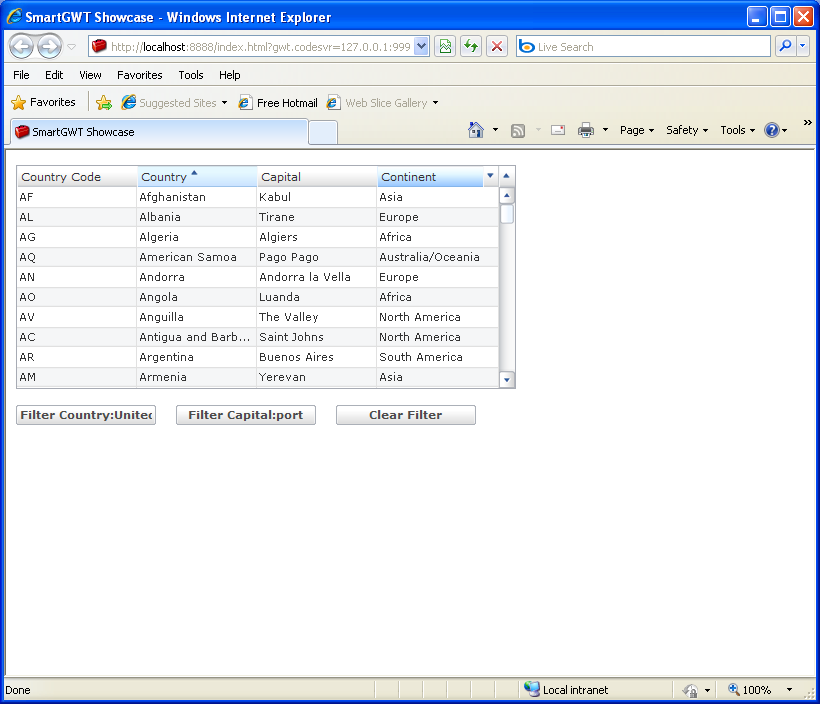The image size is (820, 704).
Task: Open the Edit menu
Action: [54, 75]
